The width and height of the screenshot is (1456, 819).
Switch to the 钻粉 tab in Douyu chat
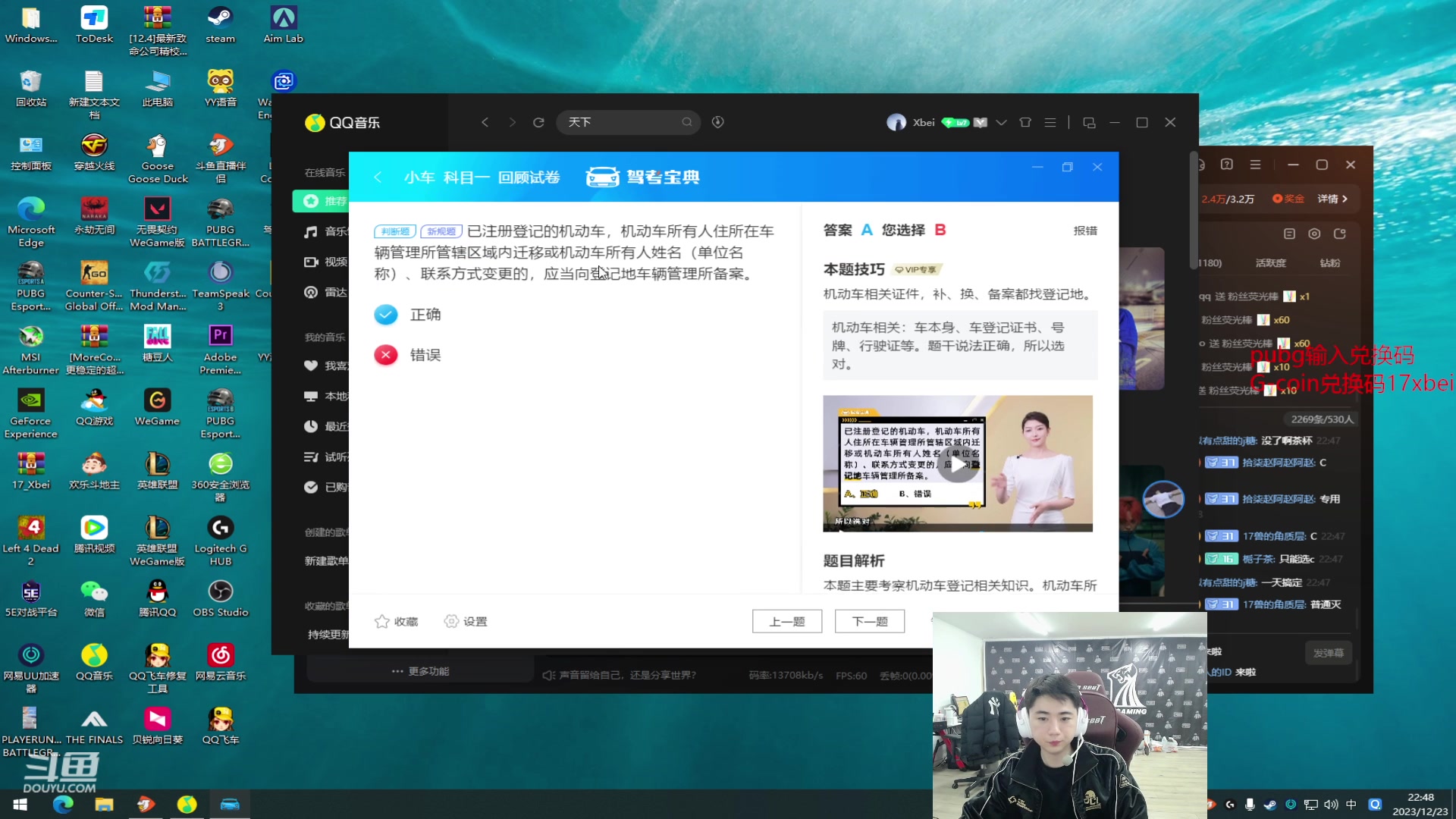pos(1332,263)
